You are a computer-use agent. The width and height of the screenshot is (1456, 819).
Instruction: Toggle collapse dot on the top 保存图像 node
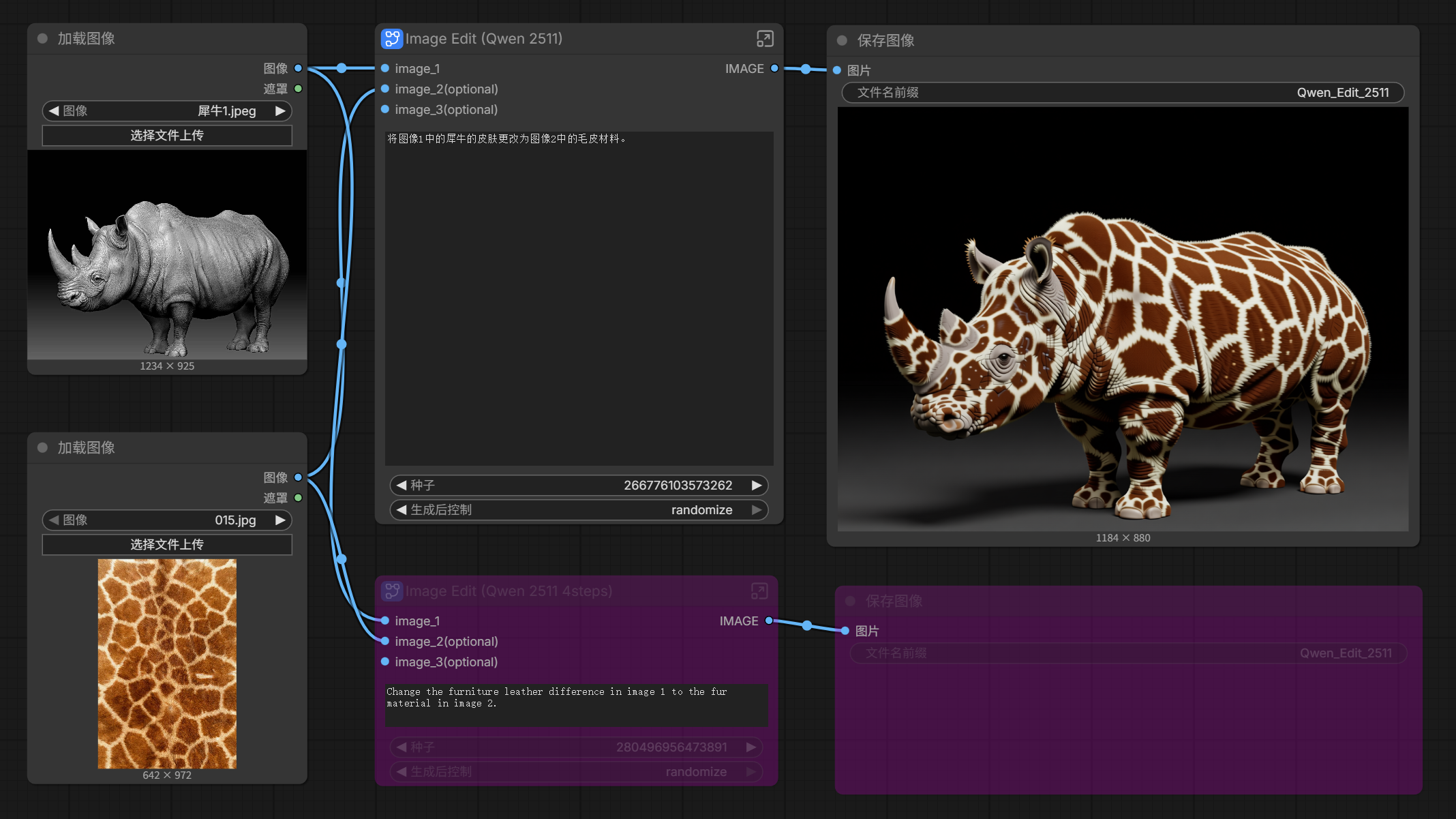842,41
